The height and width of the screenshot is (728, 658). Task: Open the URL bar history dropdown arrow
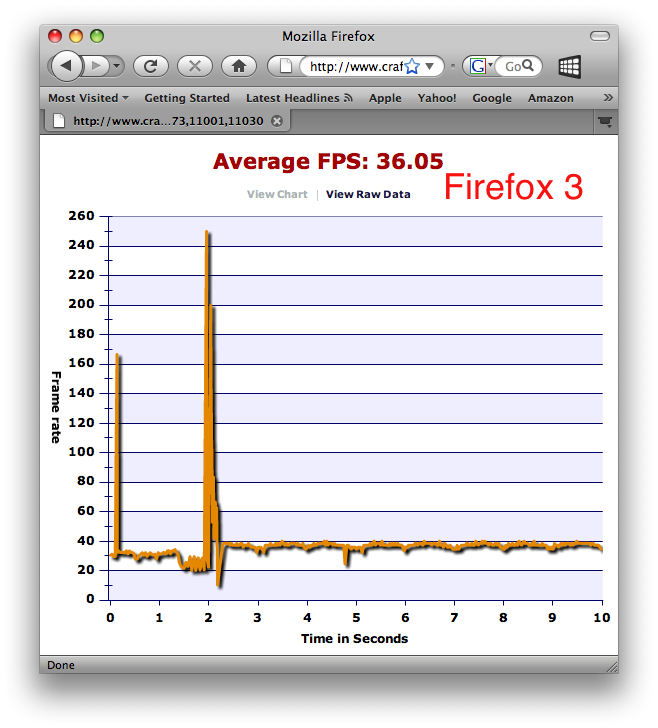tap(430, 66)
